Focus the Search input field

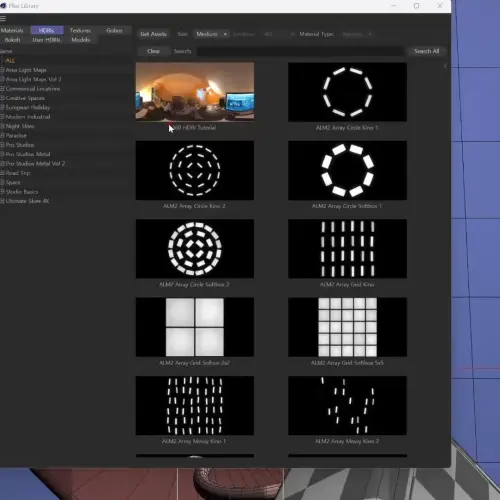pos(300,51)
